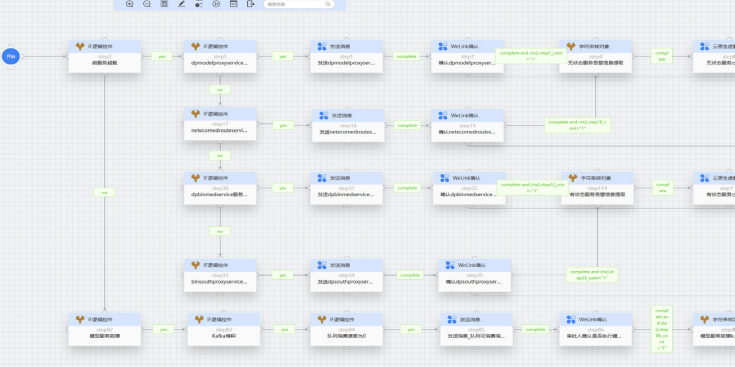This screenshot has height=367, width=735.
Task: Select 'complete' label between step1 and step7
Action: pos(406,56)
